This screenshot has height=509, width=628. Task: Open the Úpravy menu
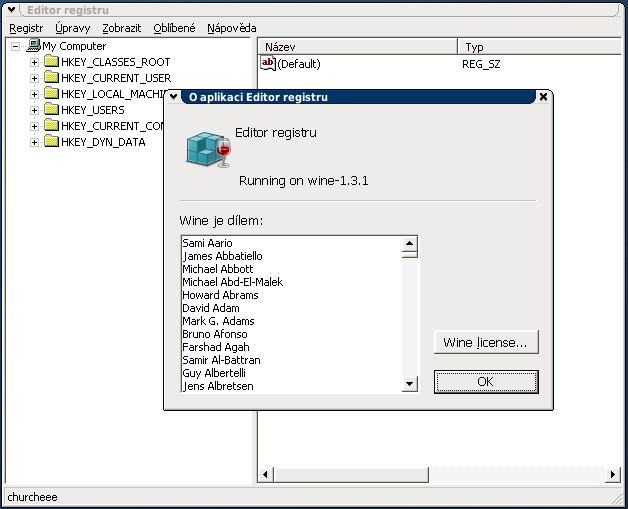(x=72, y=28)
